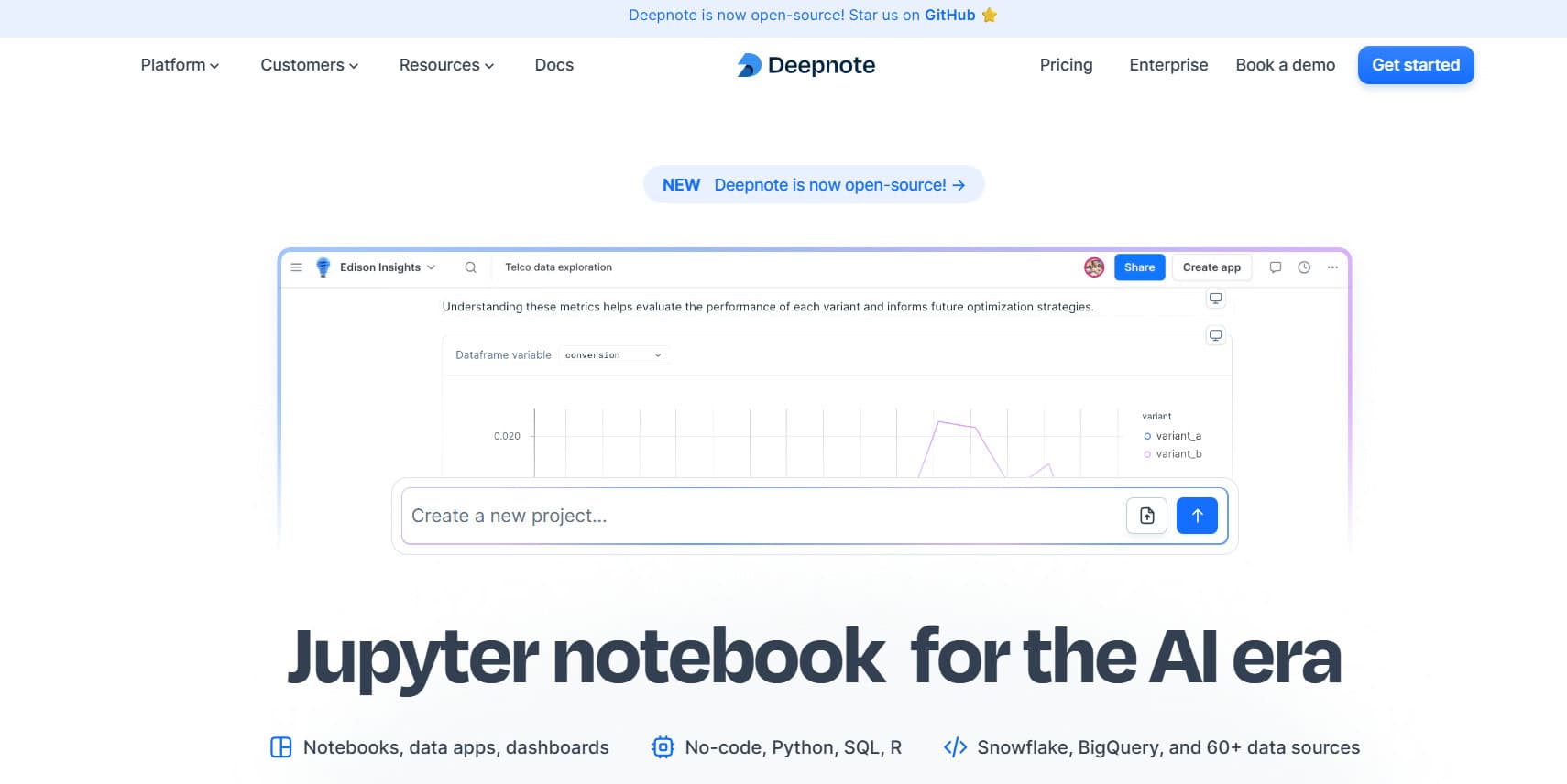
Task: Click the upload file icon in prompt box
Action: [1146, 516]
